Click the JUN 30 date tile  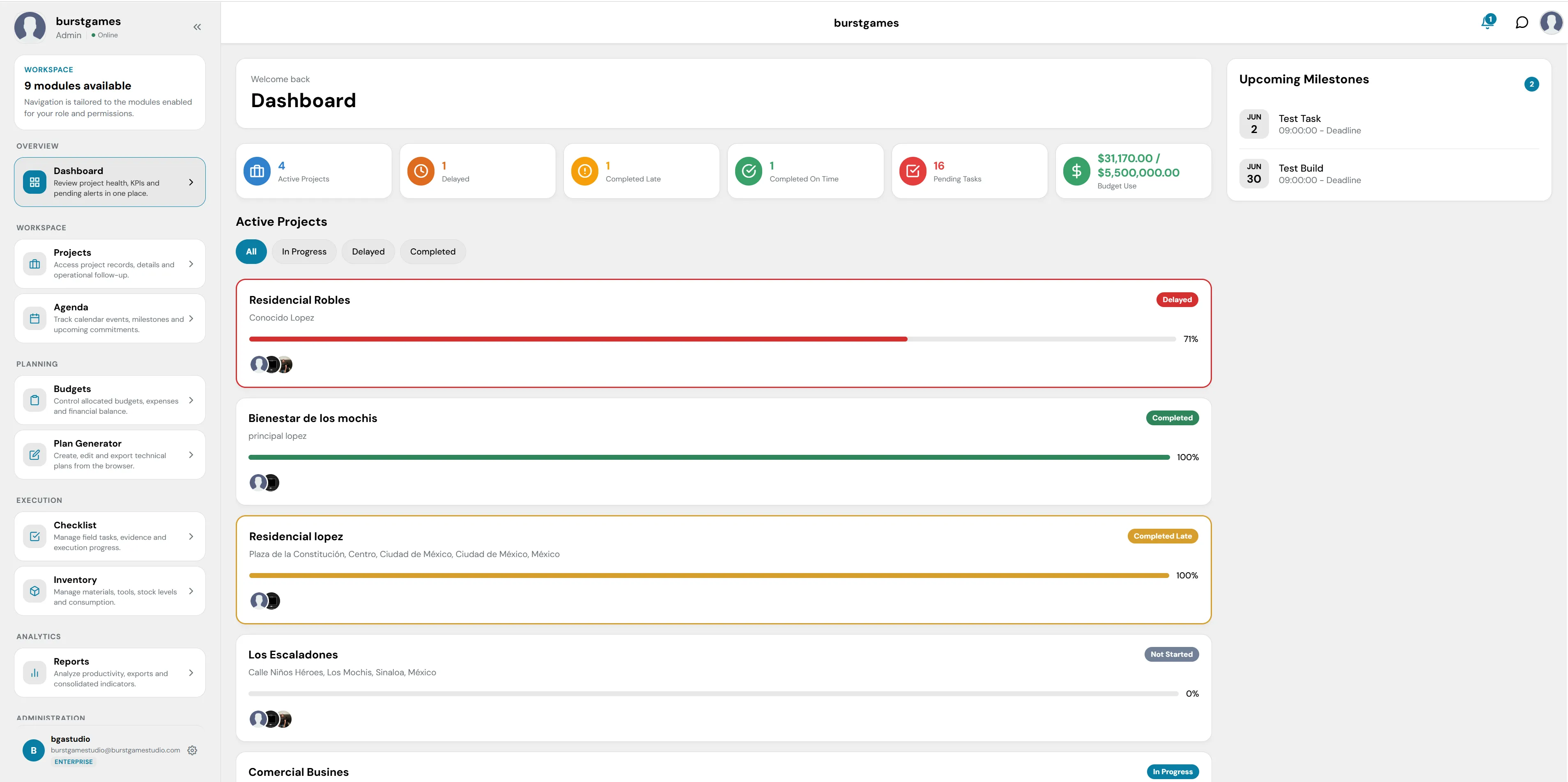(x=1254, y=174)
